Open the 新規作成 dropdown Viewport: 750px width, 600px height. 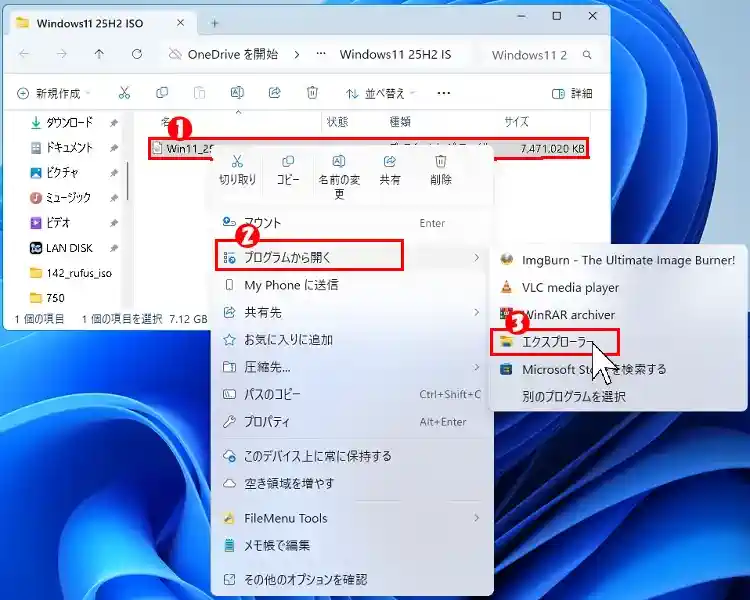54,93
